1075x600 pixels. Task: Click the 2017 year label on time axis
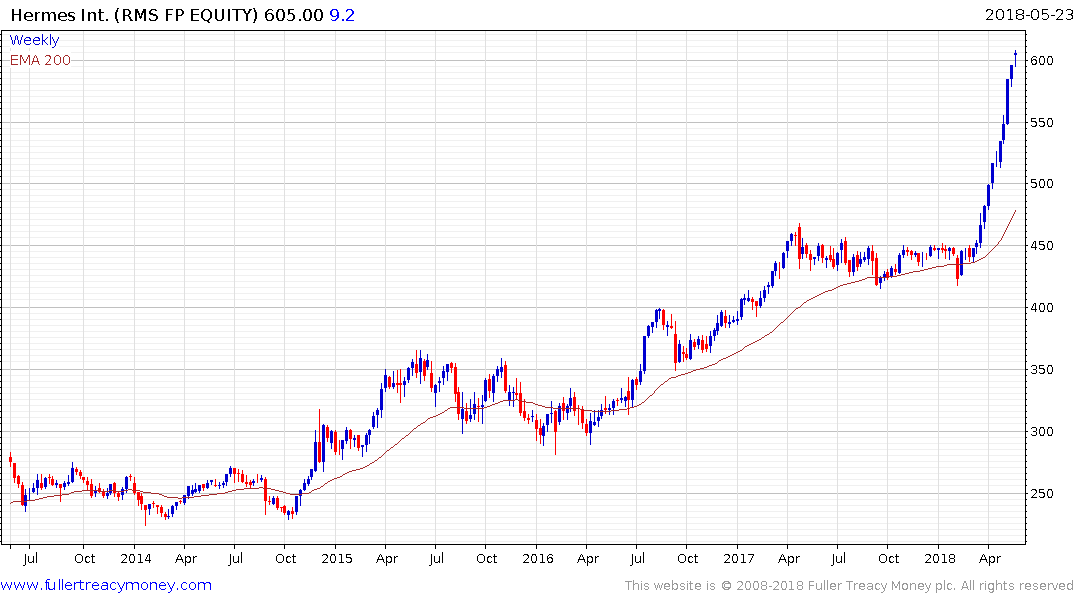pyautogui.click(x=738, y=558)
